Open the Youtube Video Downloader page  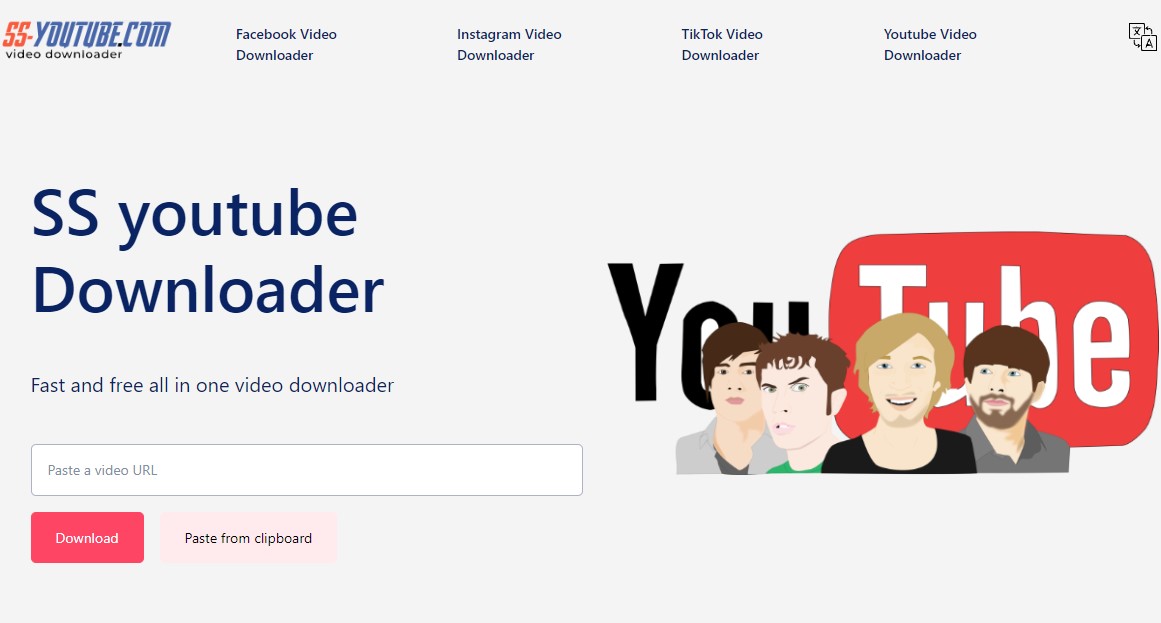(x=929, y=44)
